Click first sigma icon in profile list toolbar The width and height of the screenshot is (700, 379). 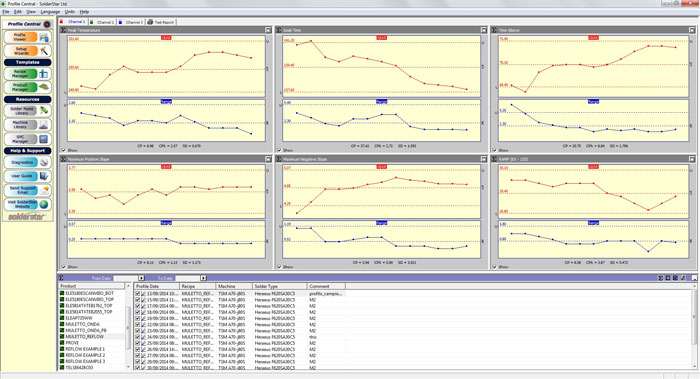click(661, 278)
